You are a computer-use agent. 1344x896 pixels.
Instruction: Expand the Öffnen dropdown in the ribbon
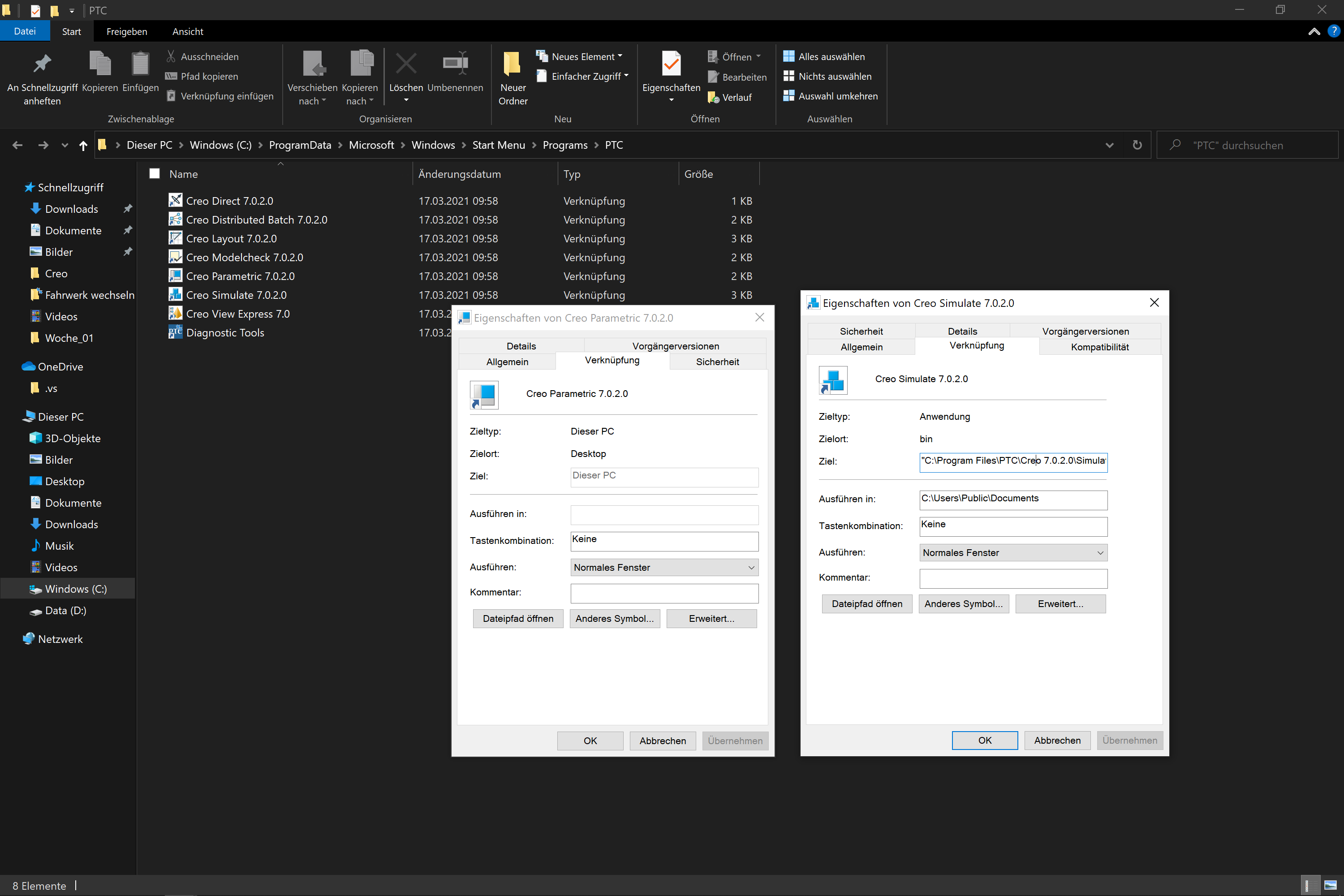pos(758,56)
